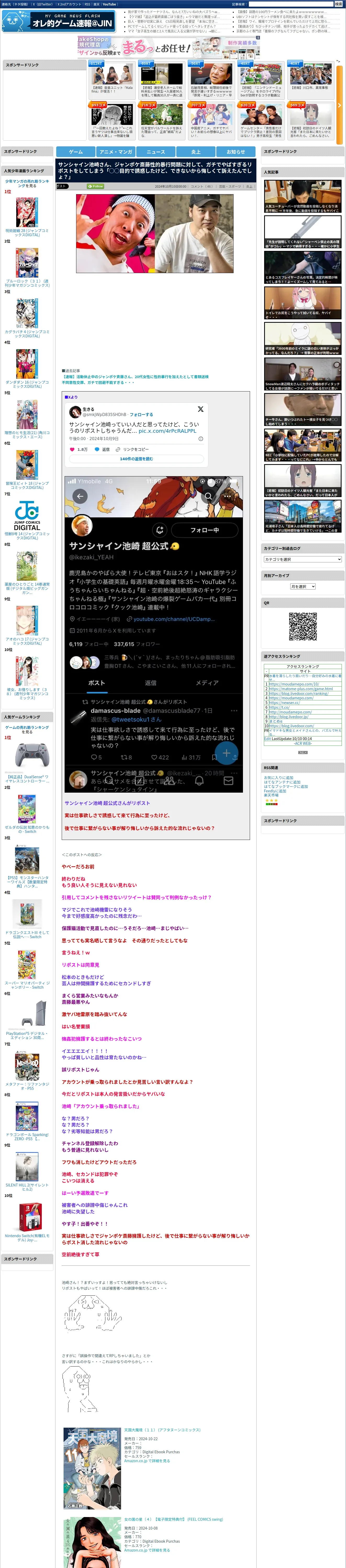Click comment やべーだろお前
The height and width of the screenshot is (1568, 346).
78,867
